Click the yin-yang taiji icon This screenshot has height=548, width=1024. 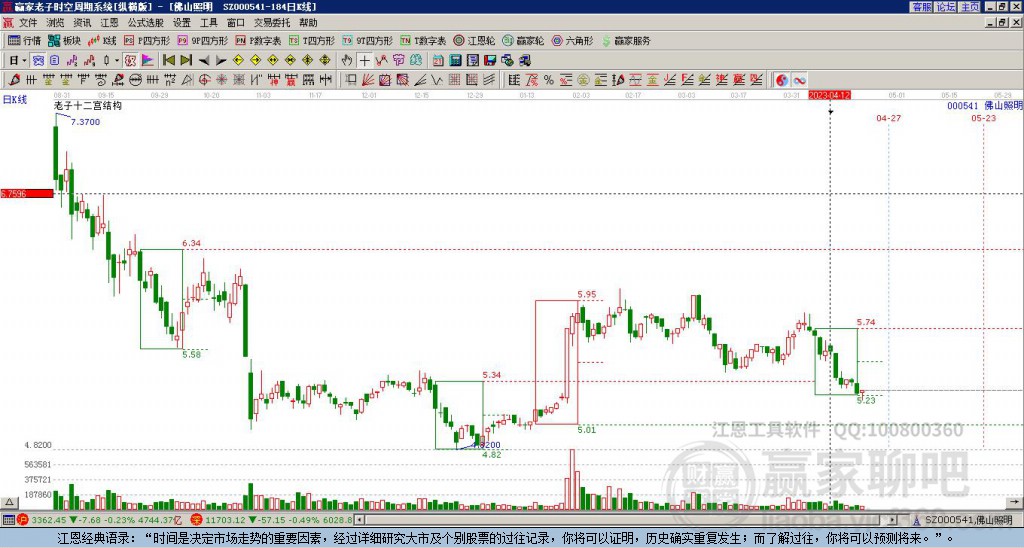click(x=781, y=79)
